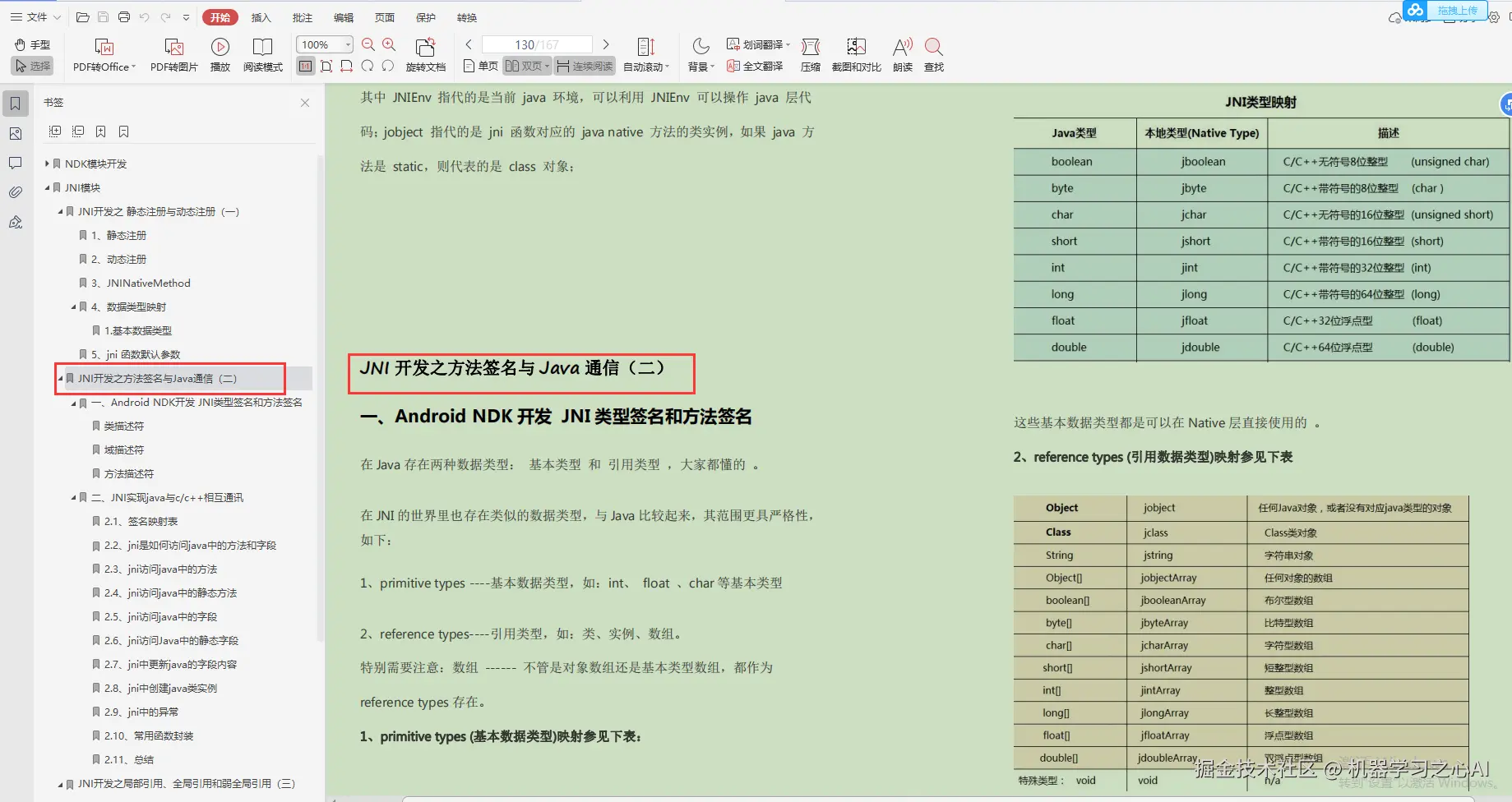1512x802 pixels.
Task: Click the 朗读 read-aloud icon
Action: (903, 55)
